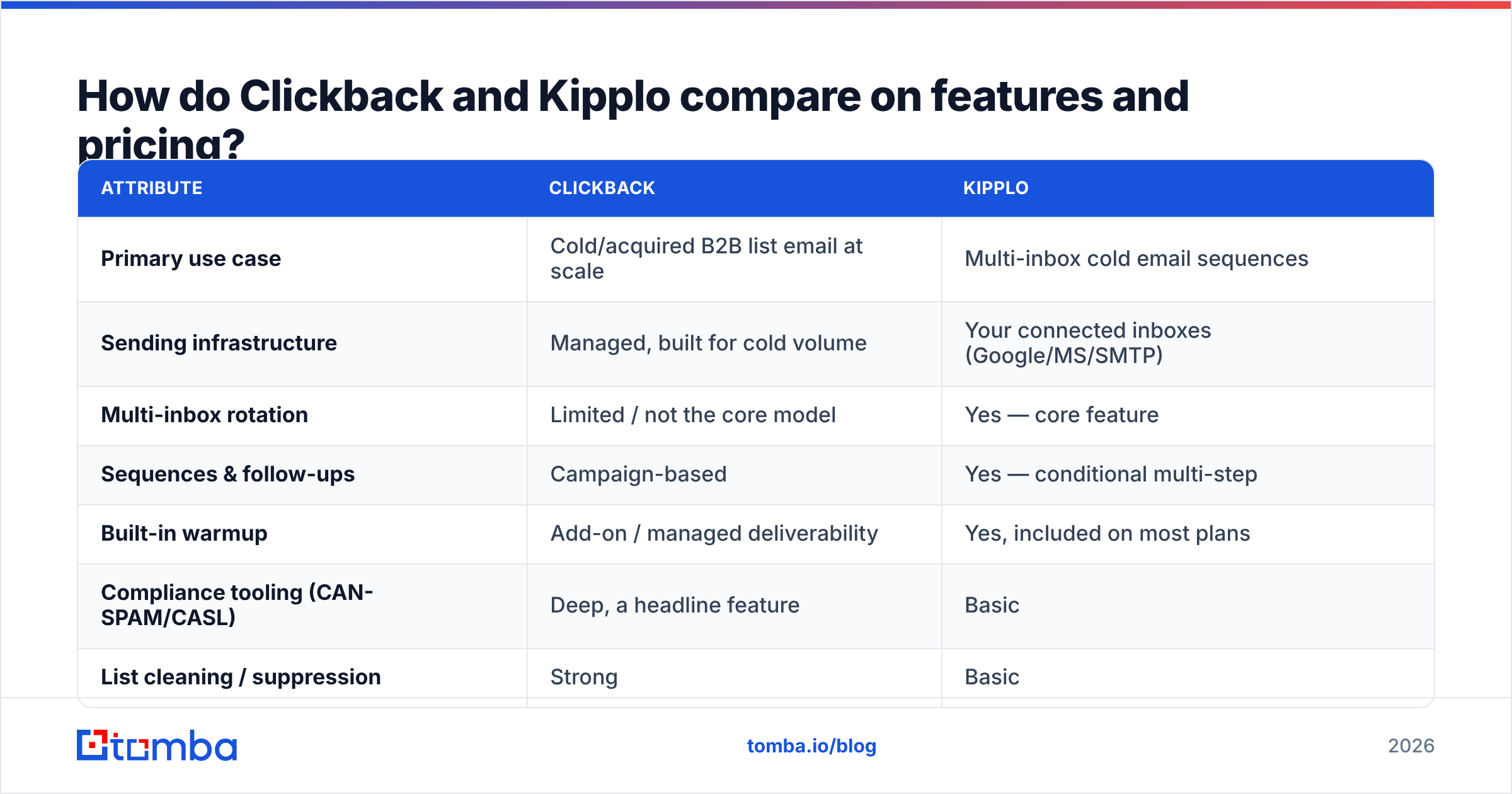Image resolution: width=1512 pixels, height=794 pixels.
Task: Click 'Add-on / managed deliverability' cell
Action: tap(714, 533)
